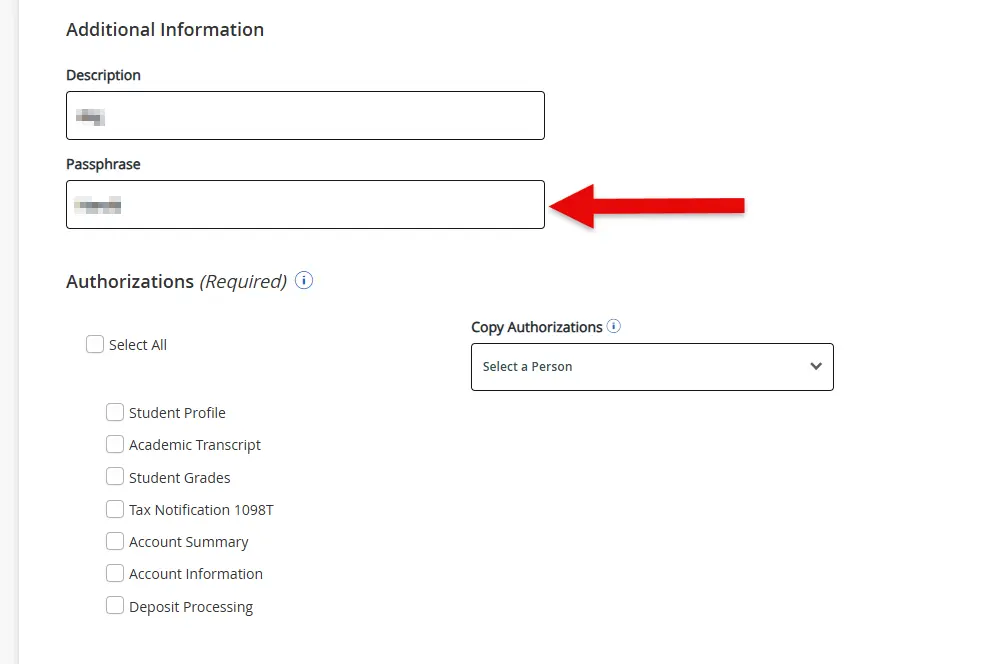This screenshot has width=987, height=664.
Task: Check the Academic Transcript authorization
Action: (x=115, y=444)
